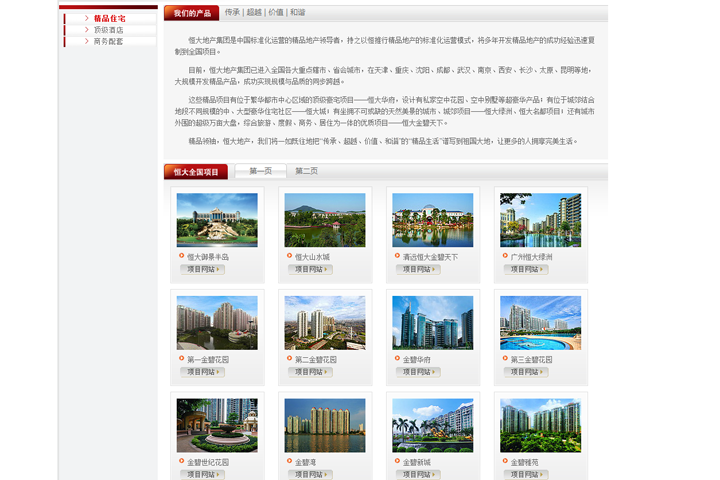The width and height of the screenshot is (720, 480).
Task: Open the 金碧湾 project name link
Action: [x=308, y=462]
